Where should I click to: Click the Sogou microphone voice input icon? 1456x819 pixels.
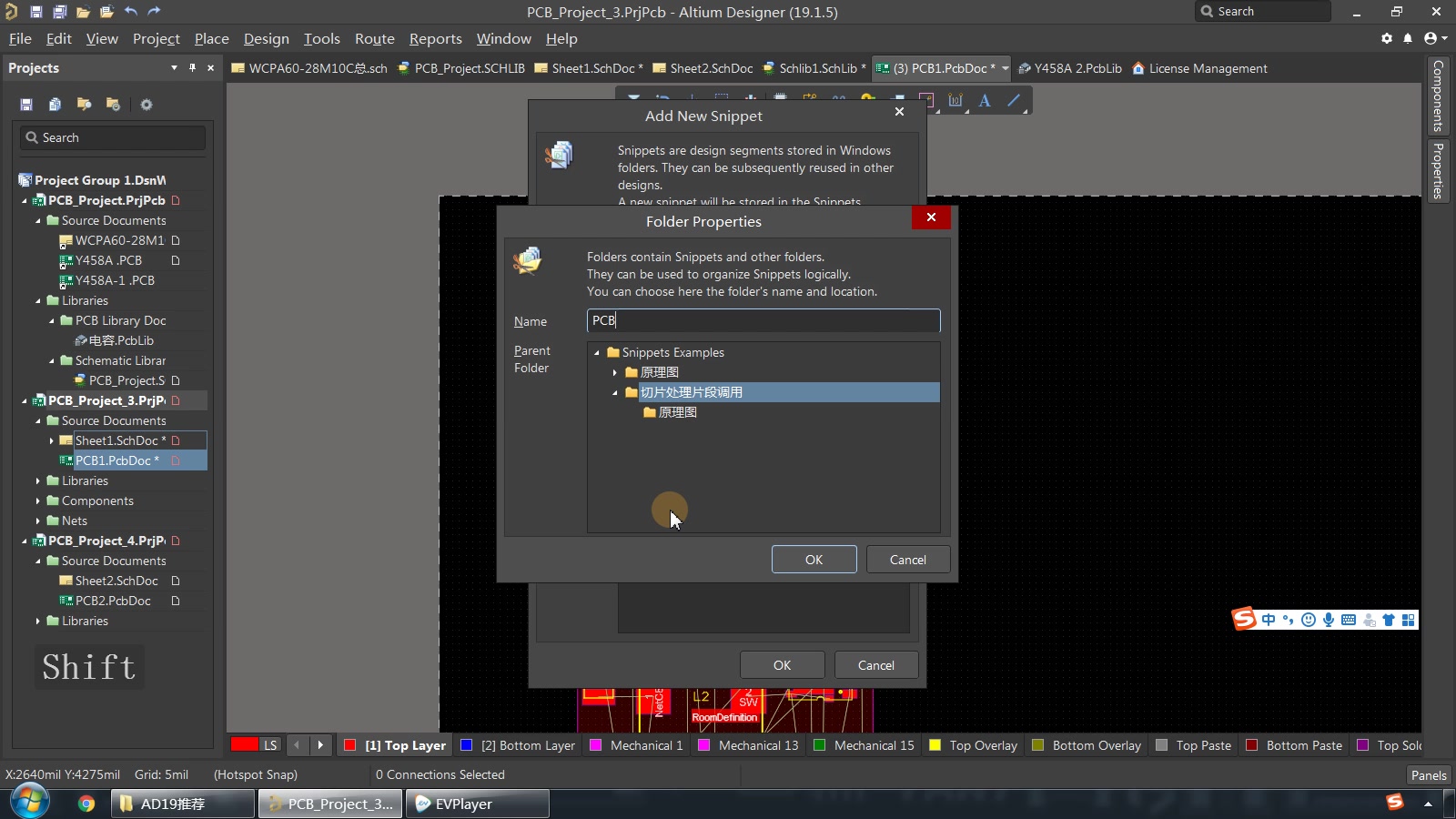[x=1329, y=620]
